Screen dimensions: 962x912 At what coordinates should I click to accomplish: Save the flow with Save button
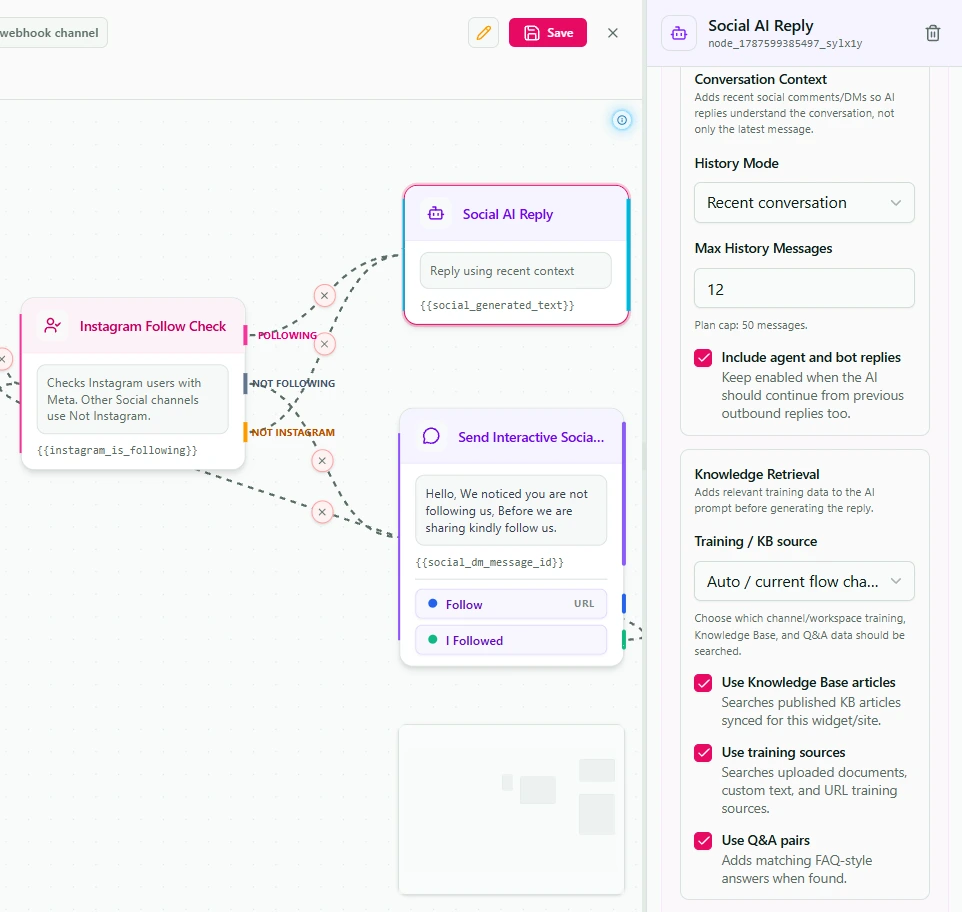click(548, 33)
